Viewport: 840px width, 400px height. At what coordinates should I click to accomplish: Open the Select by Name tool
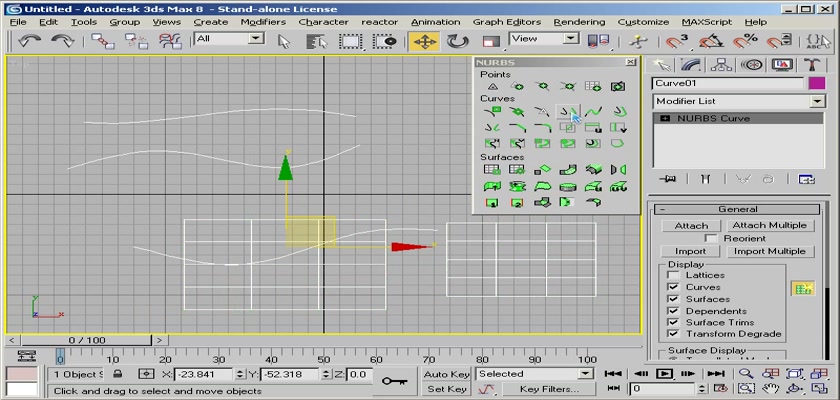click(x=317, y=42)
